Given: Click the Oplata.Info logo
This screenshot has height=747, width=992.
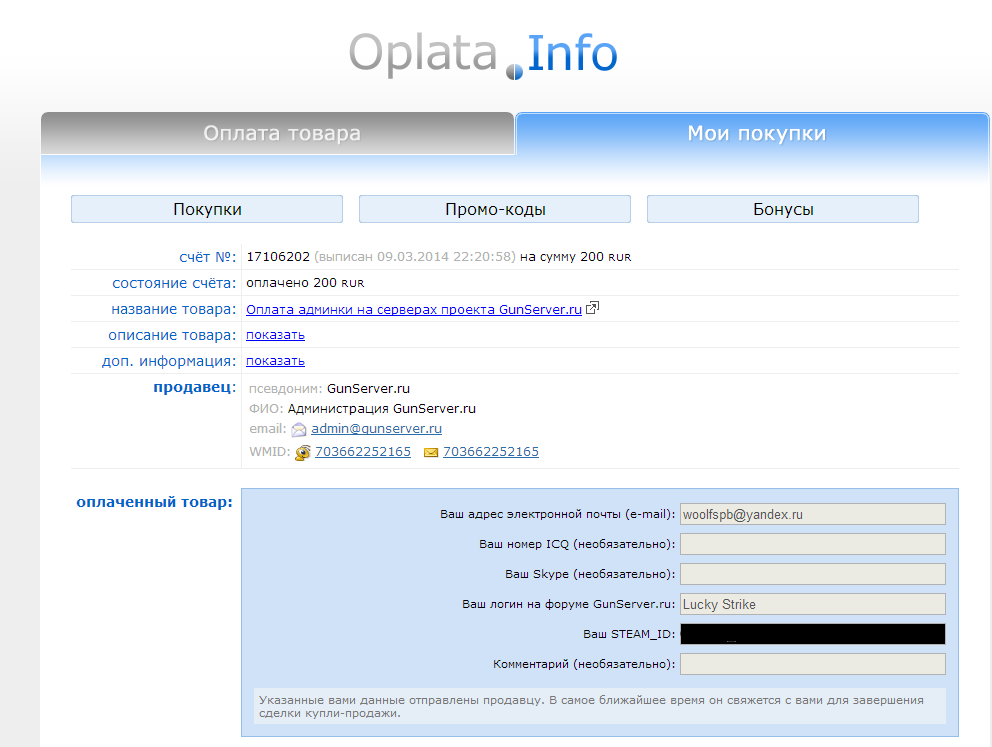Looking at the screenshot, I should click(483, 55).
